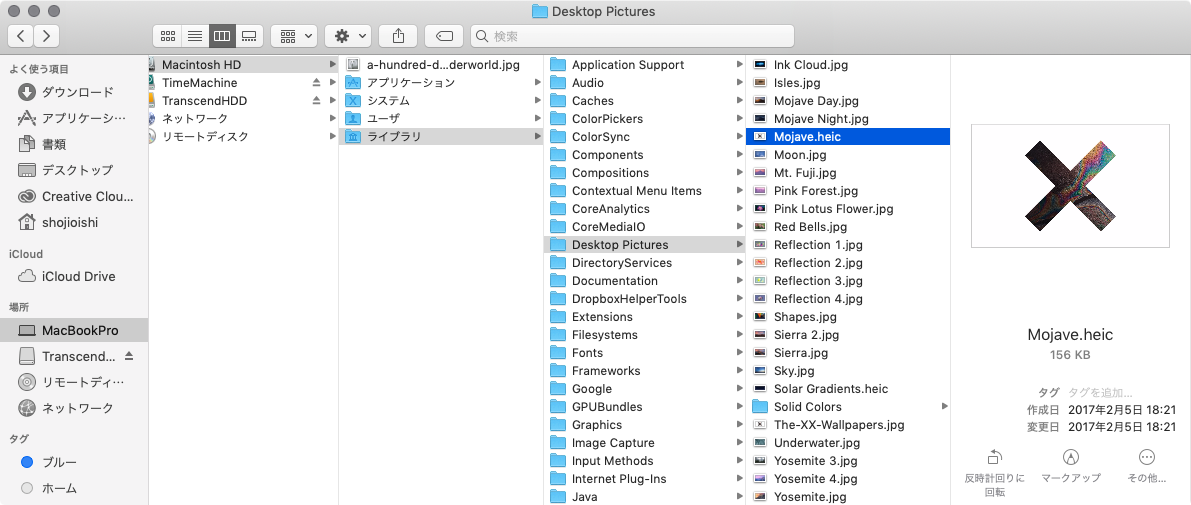Click the Mojave.heic preview thumbnail

click(1070, 187)
